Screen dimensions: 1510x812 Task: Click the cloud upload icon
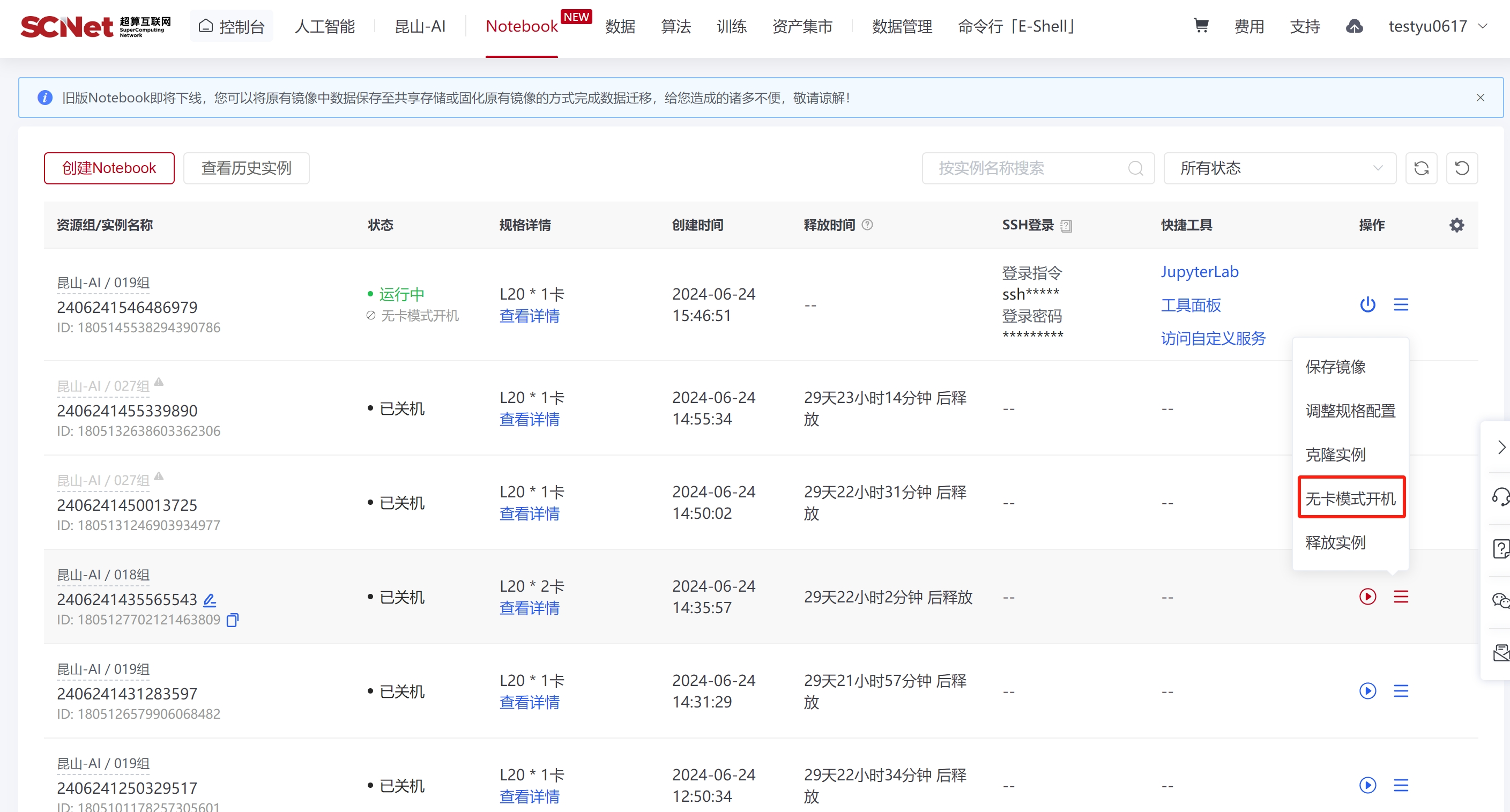pyautogui.click(x=1354, y=26)
